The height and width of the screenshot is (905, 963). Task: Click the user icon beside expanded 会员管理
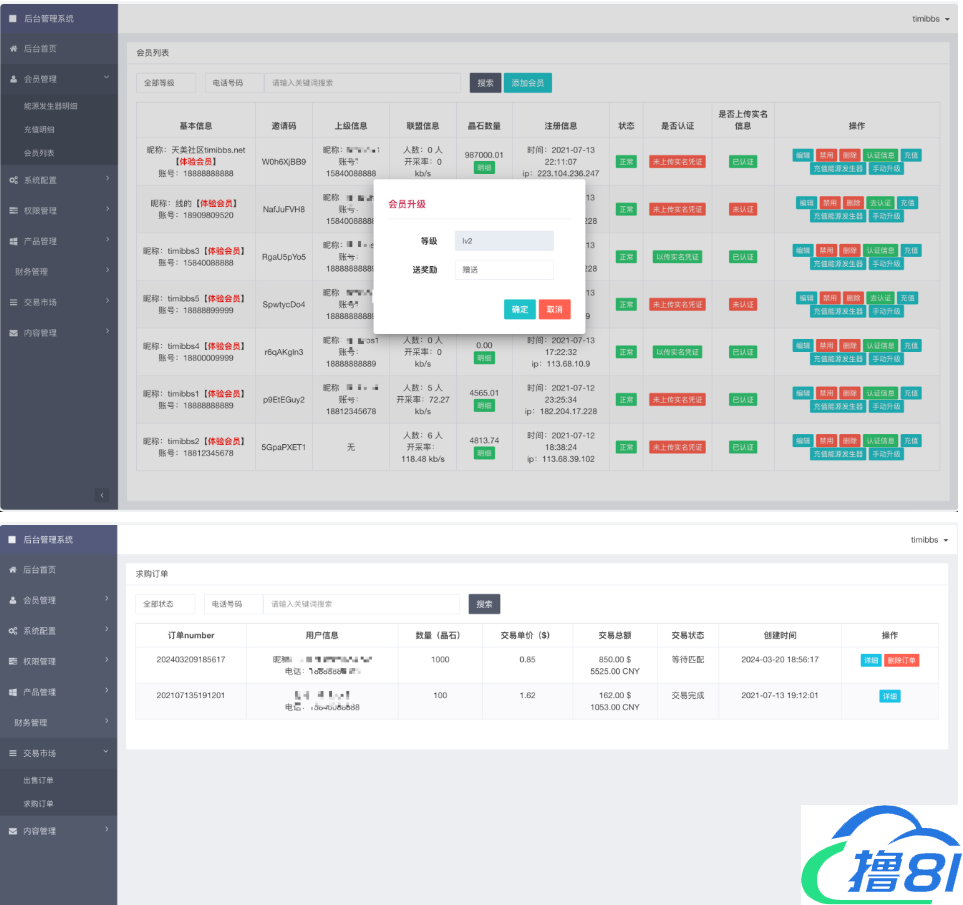pos(13,79)
